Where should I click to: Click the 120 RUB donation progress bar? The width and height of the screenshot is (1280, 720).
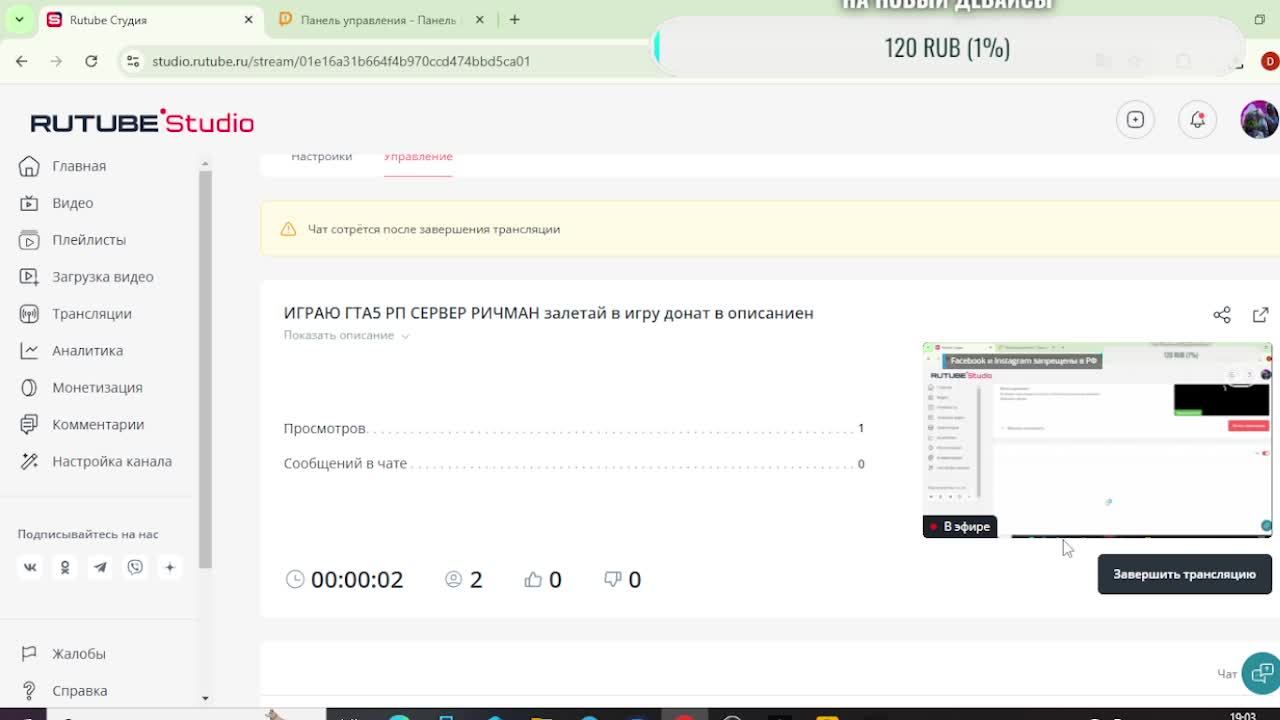click(948, 47)
